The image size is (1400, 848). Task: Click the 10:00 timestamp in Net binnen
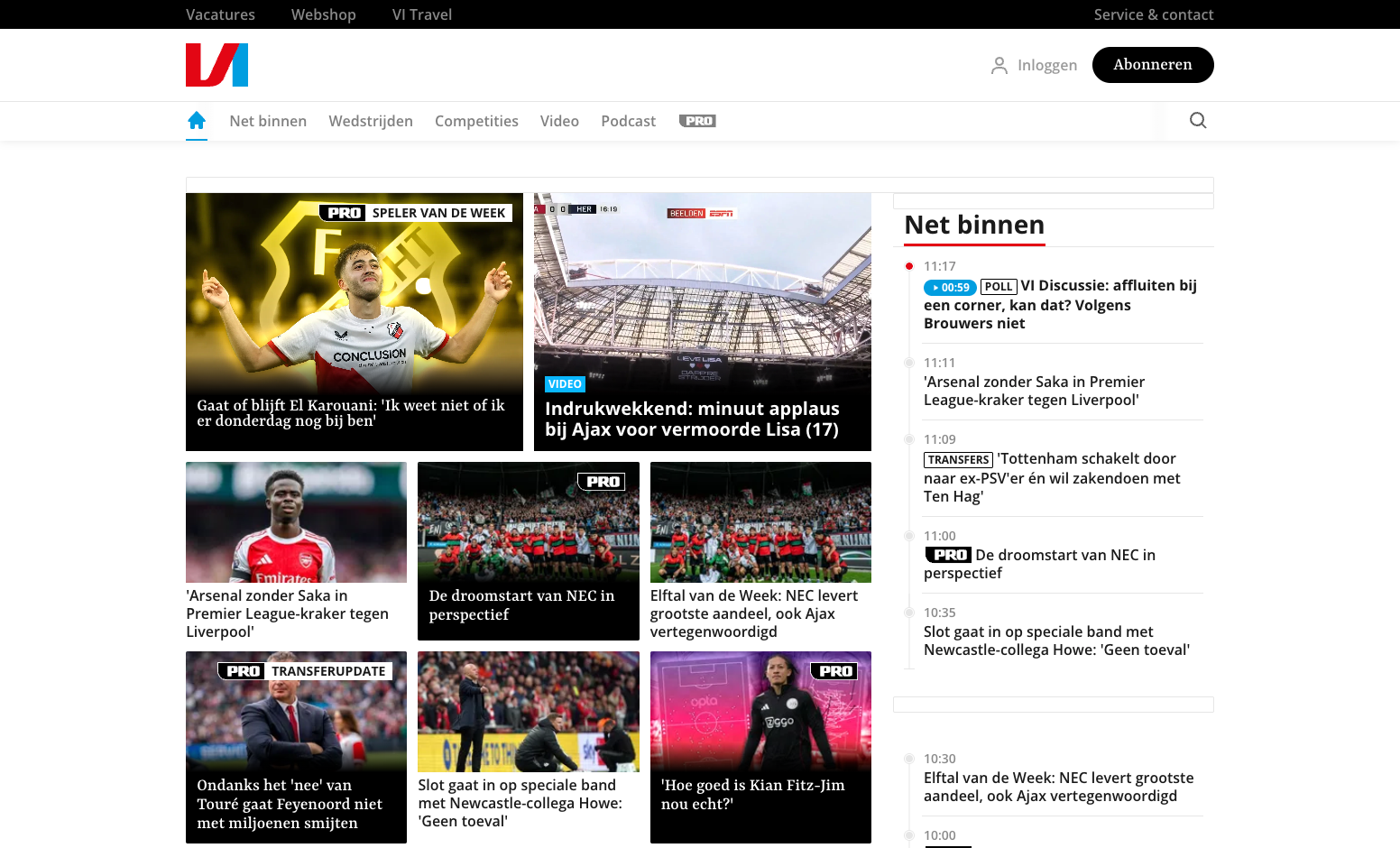click(x=939, y=835)
